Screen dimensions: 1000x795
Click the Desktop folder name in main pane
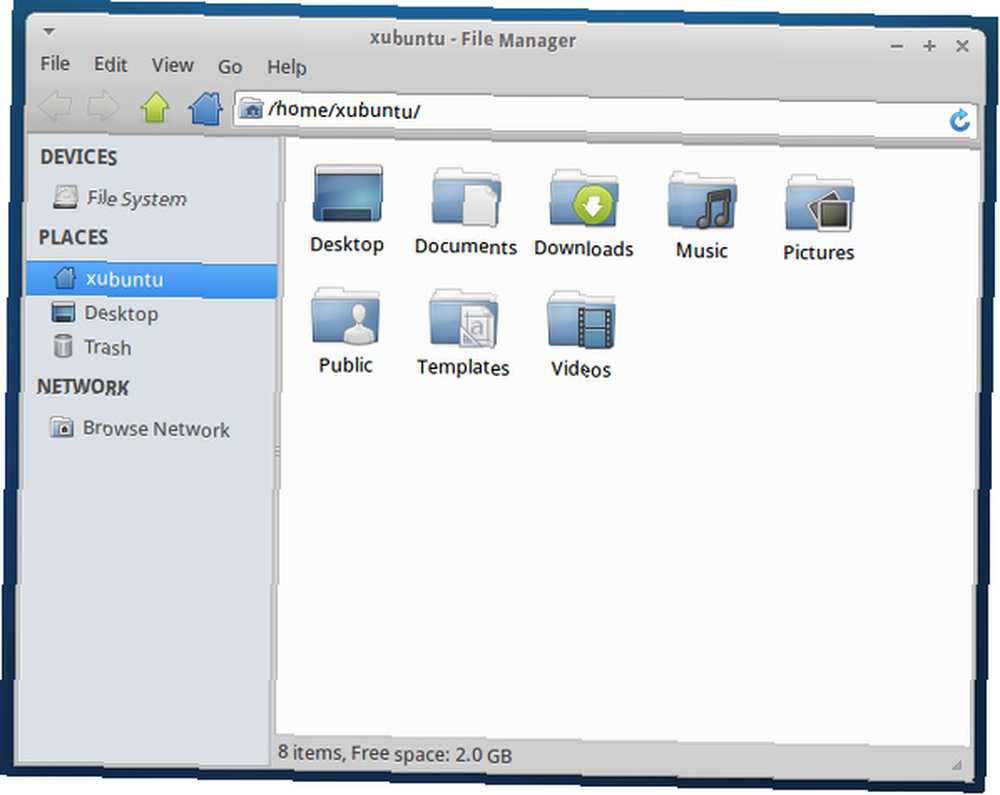tap(347, 244)
